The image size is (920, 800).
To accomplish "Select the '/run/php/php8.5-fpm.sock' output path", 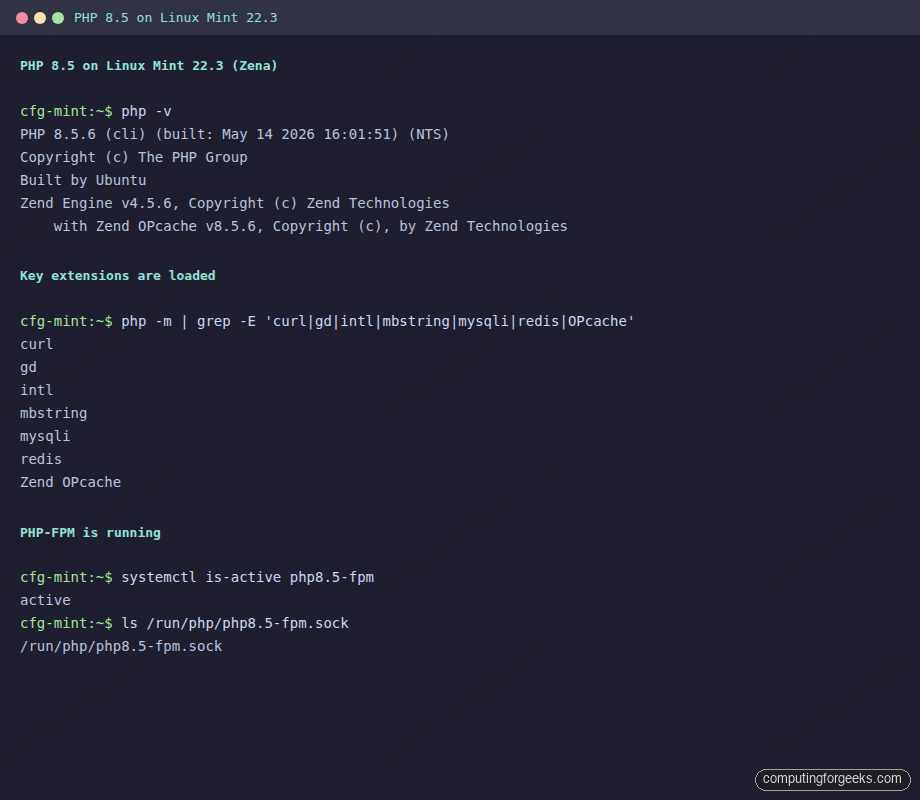I will tap(121, 646).
